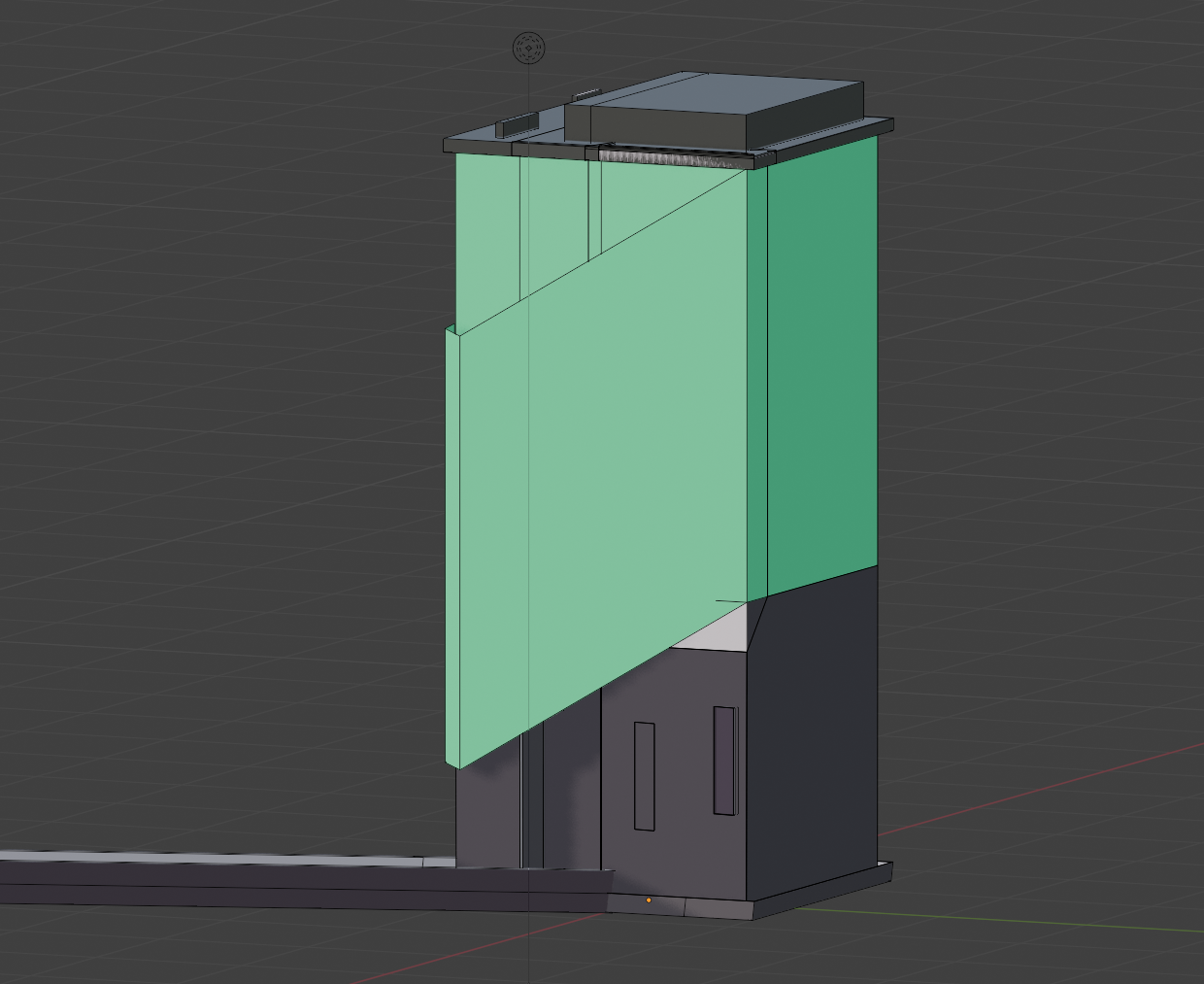Select the dark gray lower side wall
Viewport: 1204px width, 984px height.
coord(814,733)
